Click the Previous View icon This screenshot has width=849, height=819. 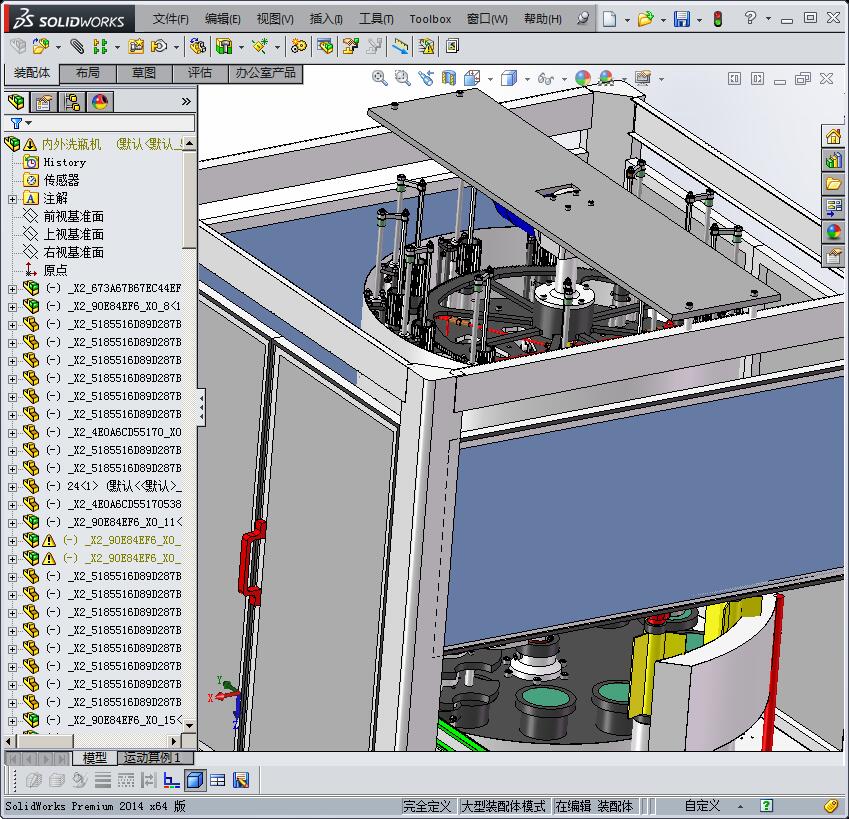pyautogui.click(x=426, y=78)
